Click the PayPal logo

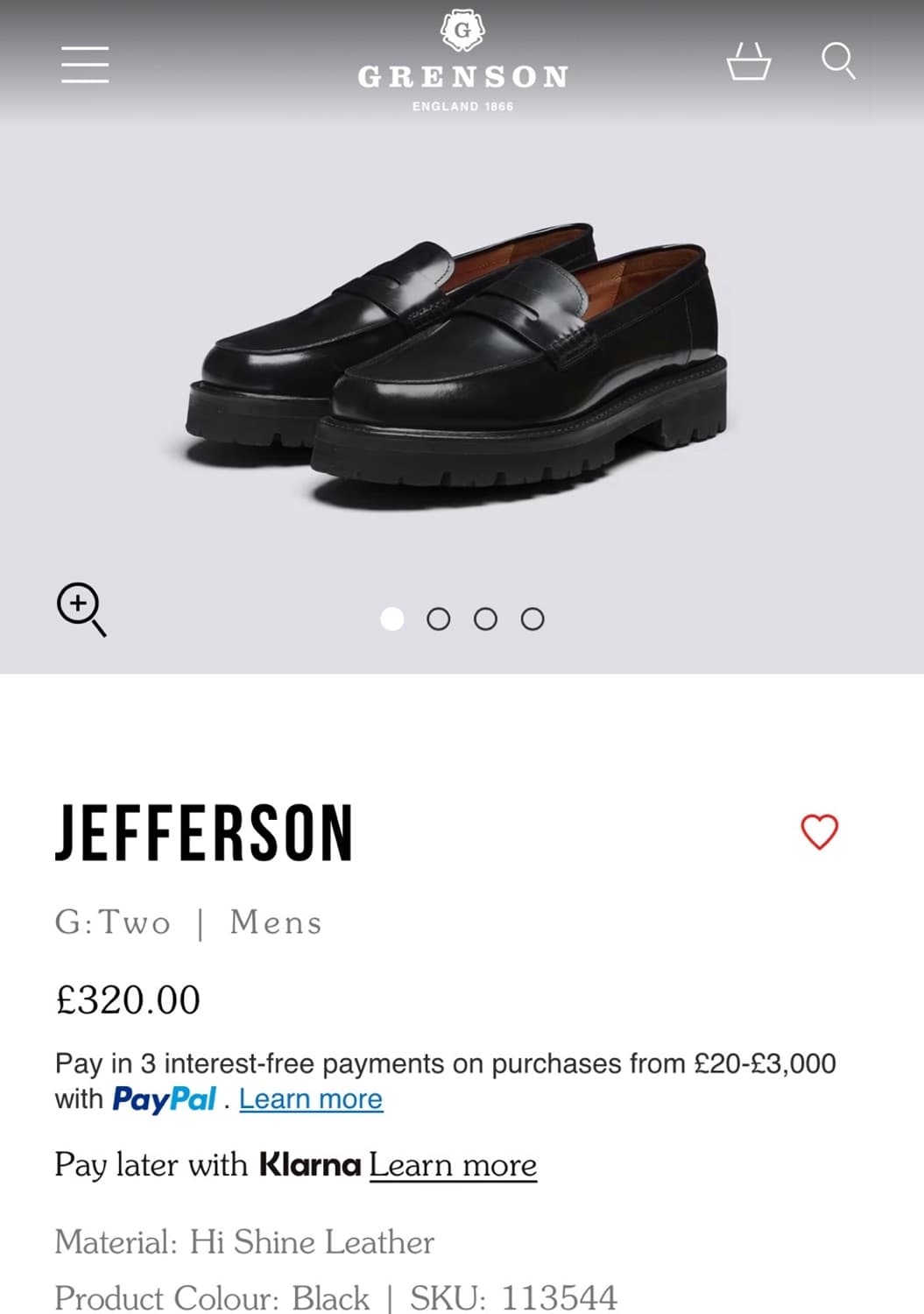click(164, 1099)
